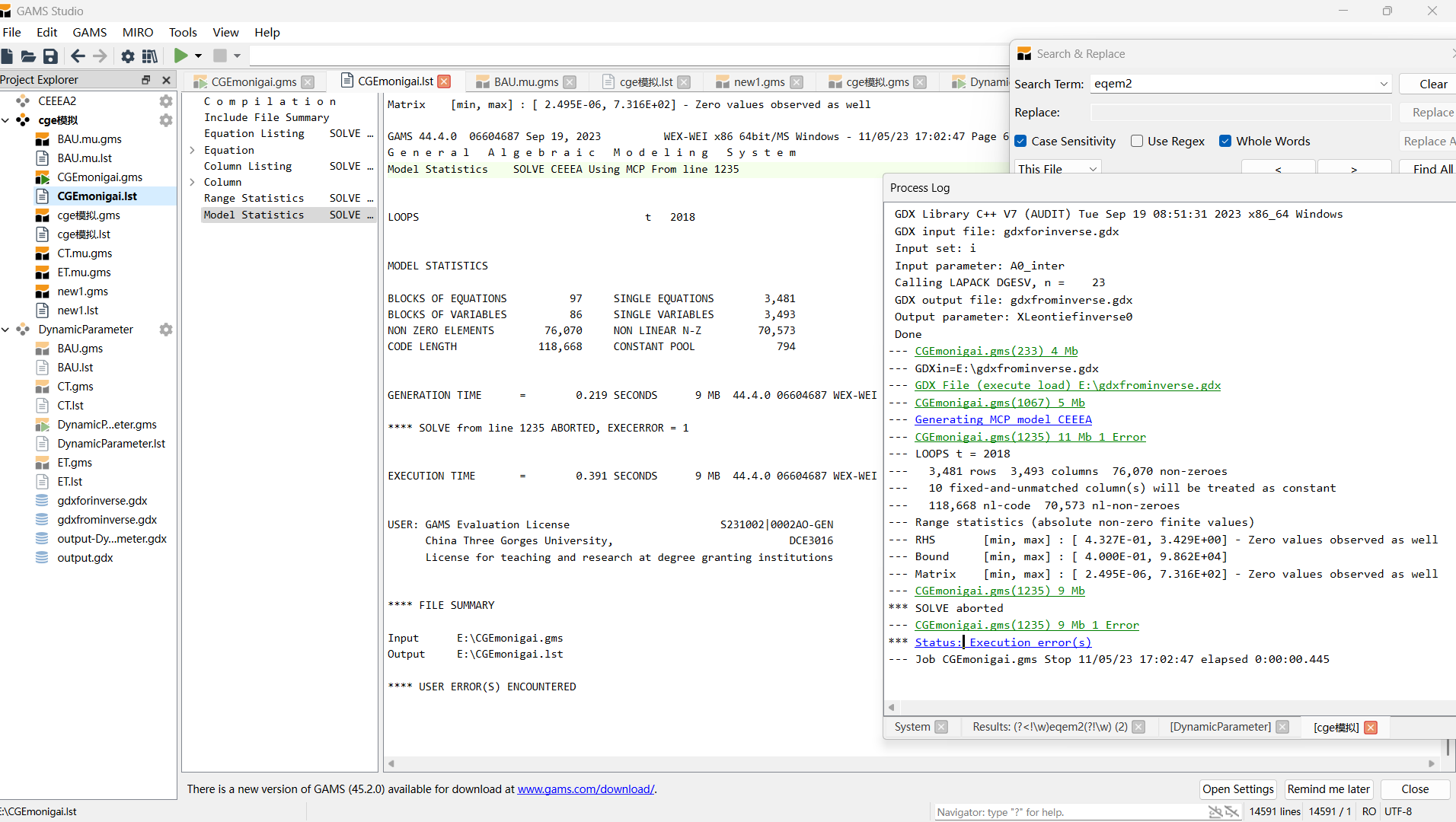The width and height of the screenshot is (1456, 822).
Task: Enable the Use Regex checkbox
Action: (1137, 142)
